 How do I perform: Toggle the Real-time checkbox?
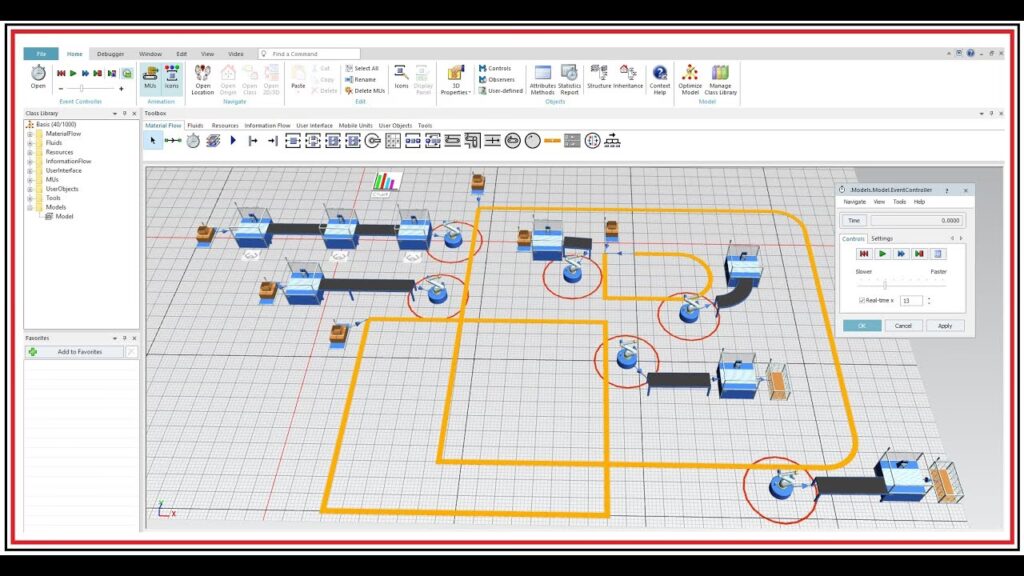pos(862,300)
